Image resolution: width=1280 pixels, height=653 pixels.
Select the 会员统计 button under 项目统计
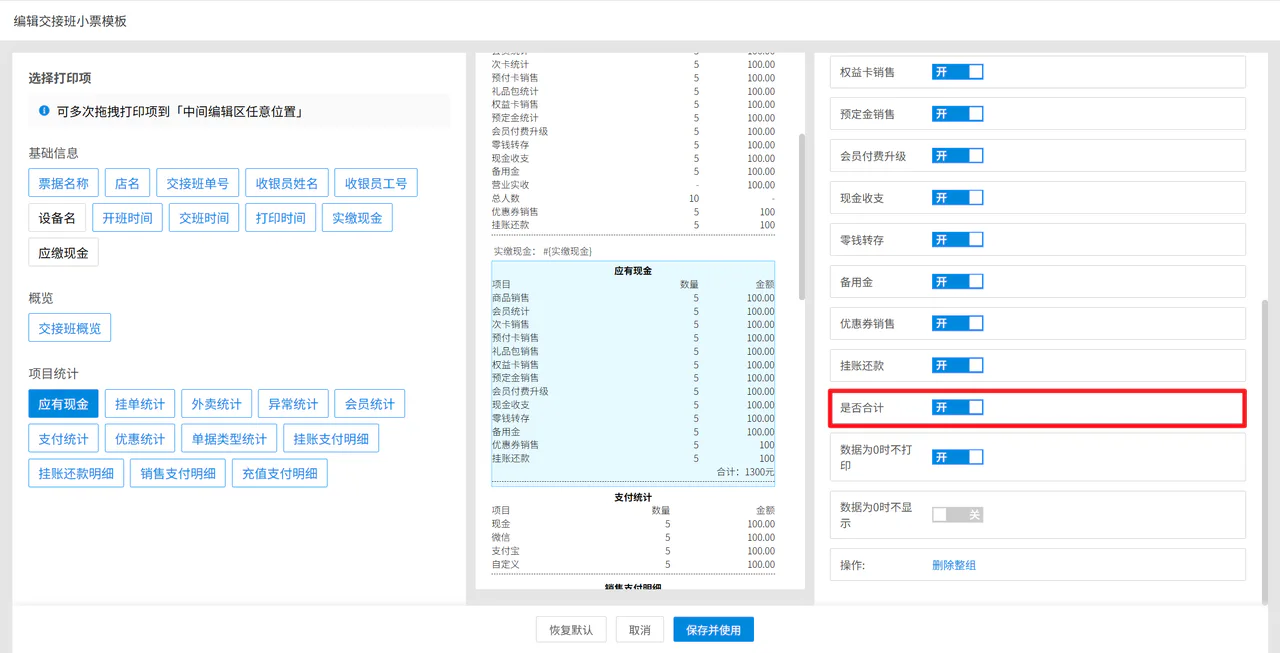tap(370, 404)
